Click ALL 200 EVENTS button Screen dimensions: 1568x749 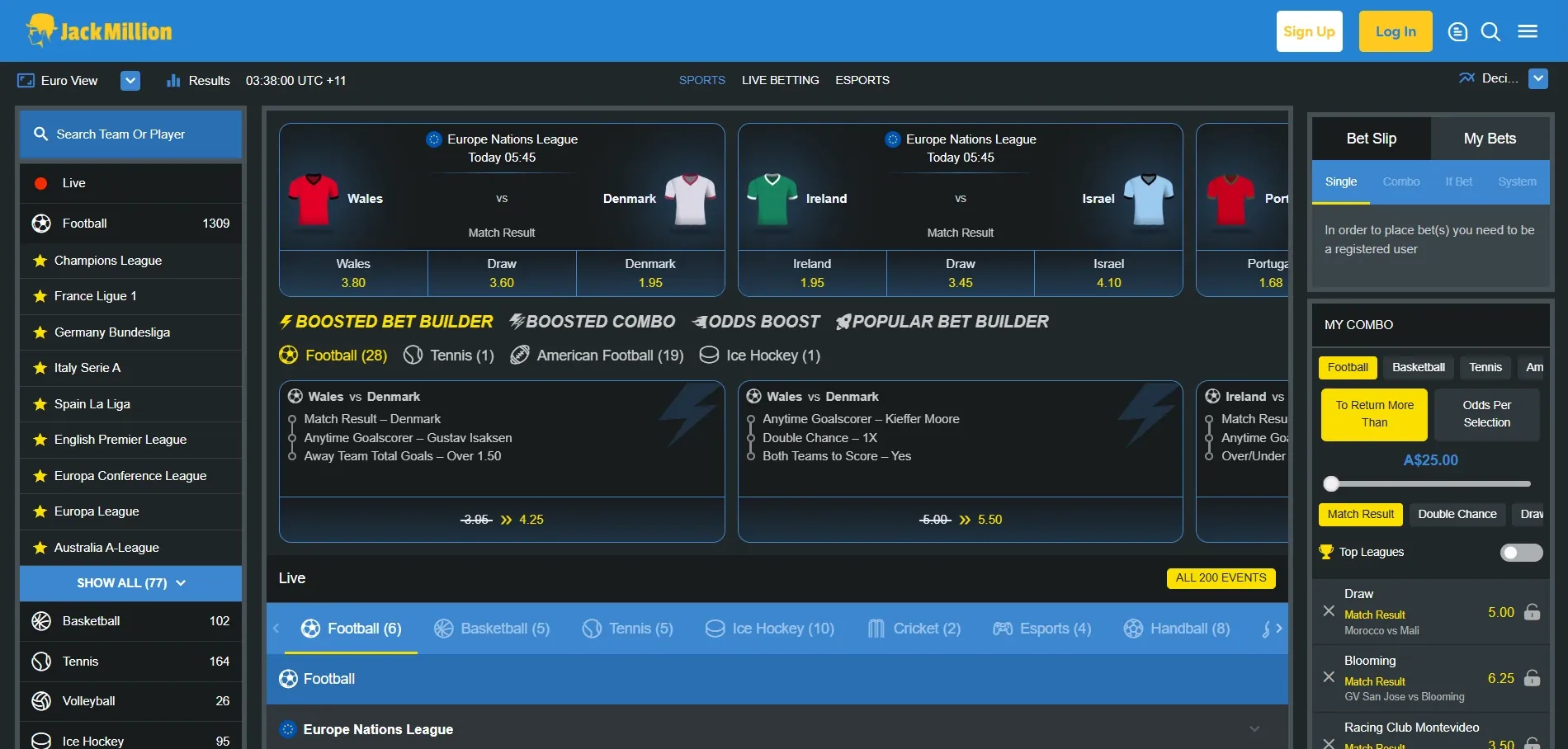1221,578
